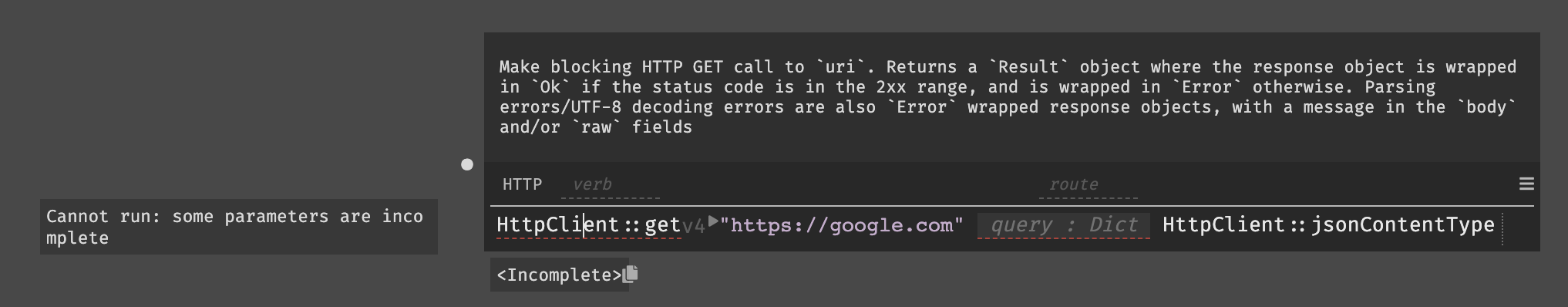Click the white circle beside the handler
Image resolution: width=1568 pixels, height=307 pixels.
[467, 164]
